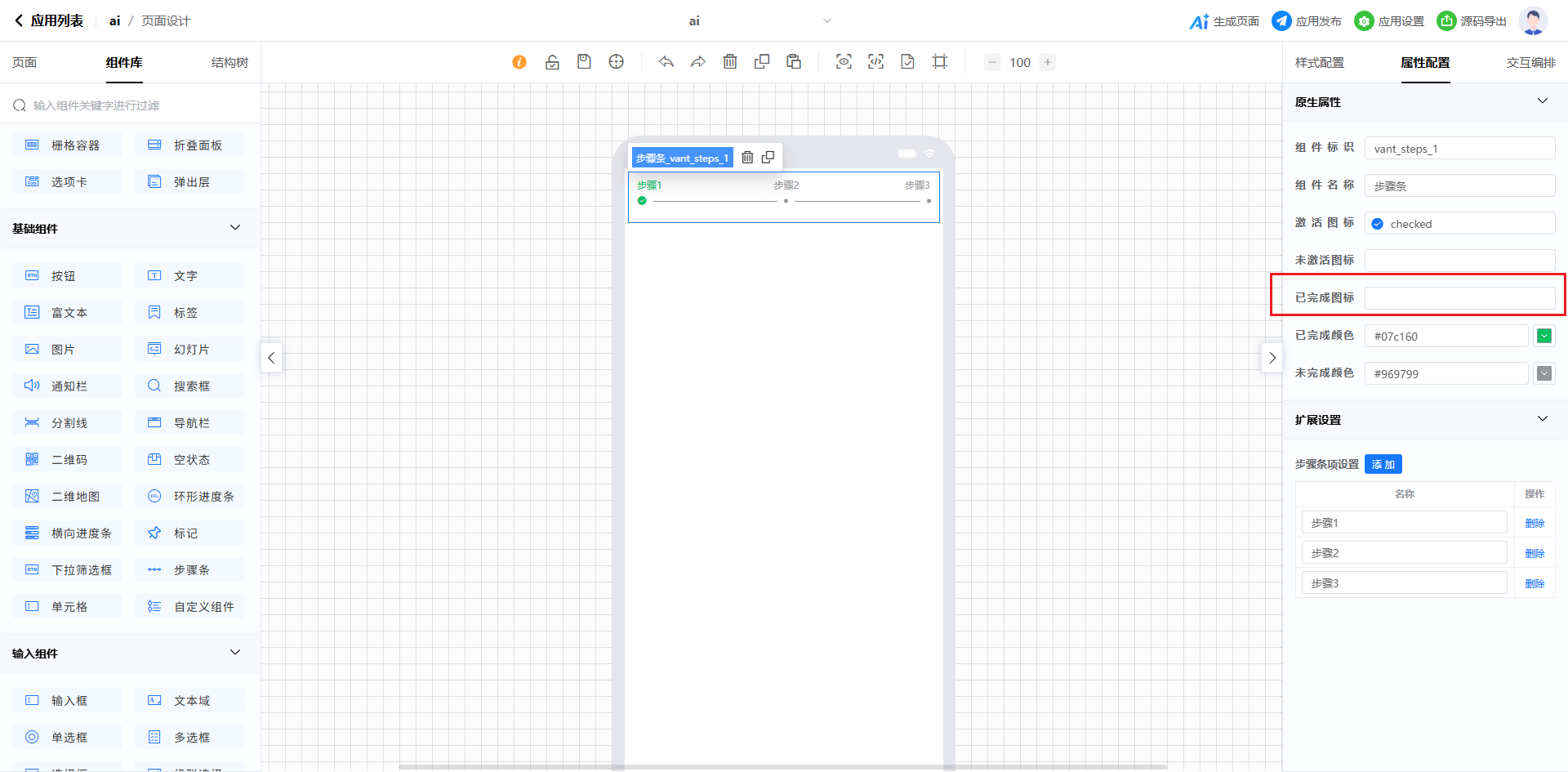
Task: Click the 添加 button for step items
Action: [1383, 464]
